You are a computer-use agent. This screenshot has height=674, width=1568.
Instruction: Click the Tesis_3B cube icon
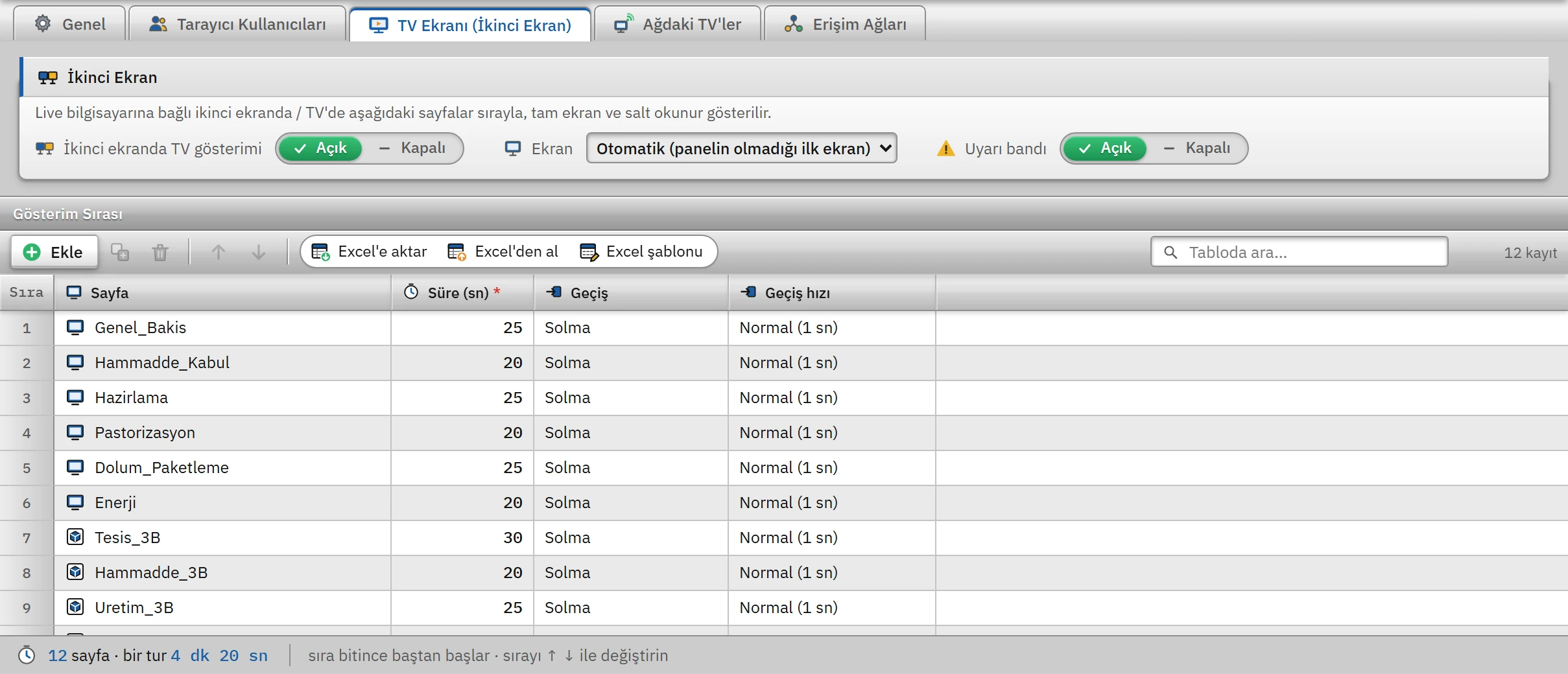click(75, 537)
